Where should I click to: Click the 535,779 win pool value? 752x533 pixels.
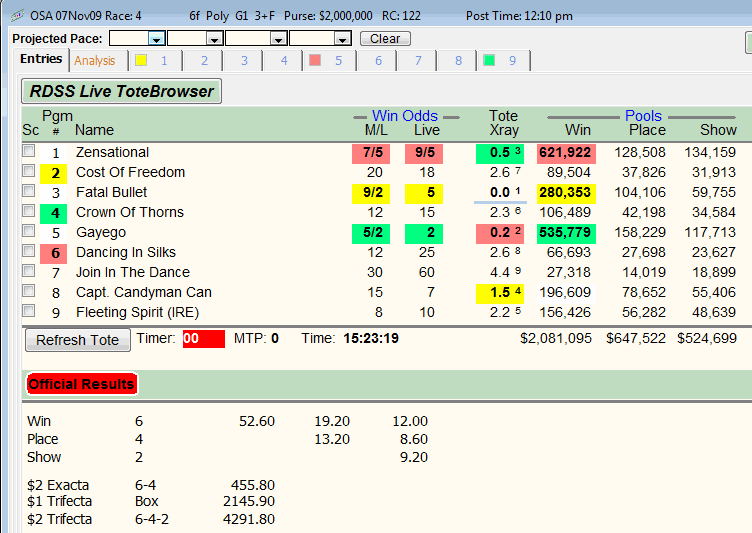566,233
